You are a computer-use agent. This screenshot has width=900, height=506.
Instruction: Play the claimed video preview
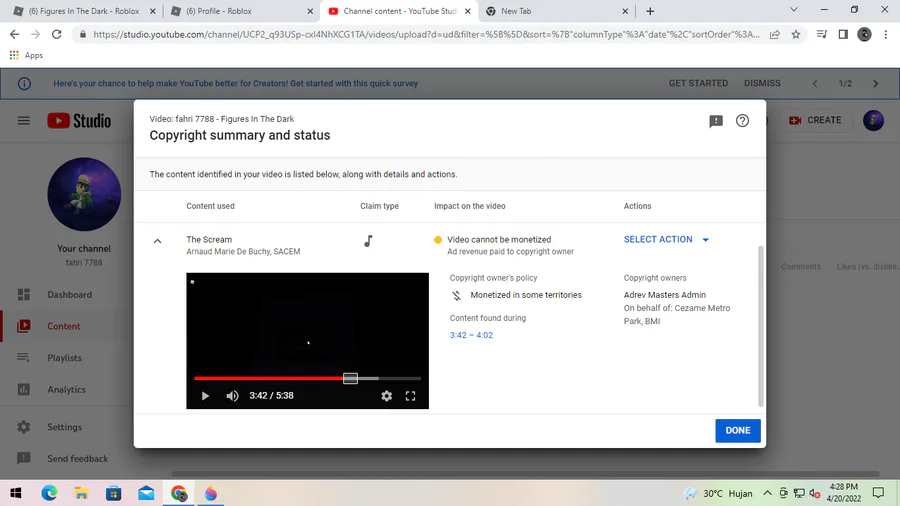205,396
